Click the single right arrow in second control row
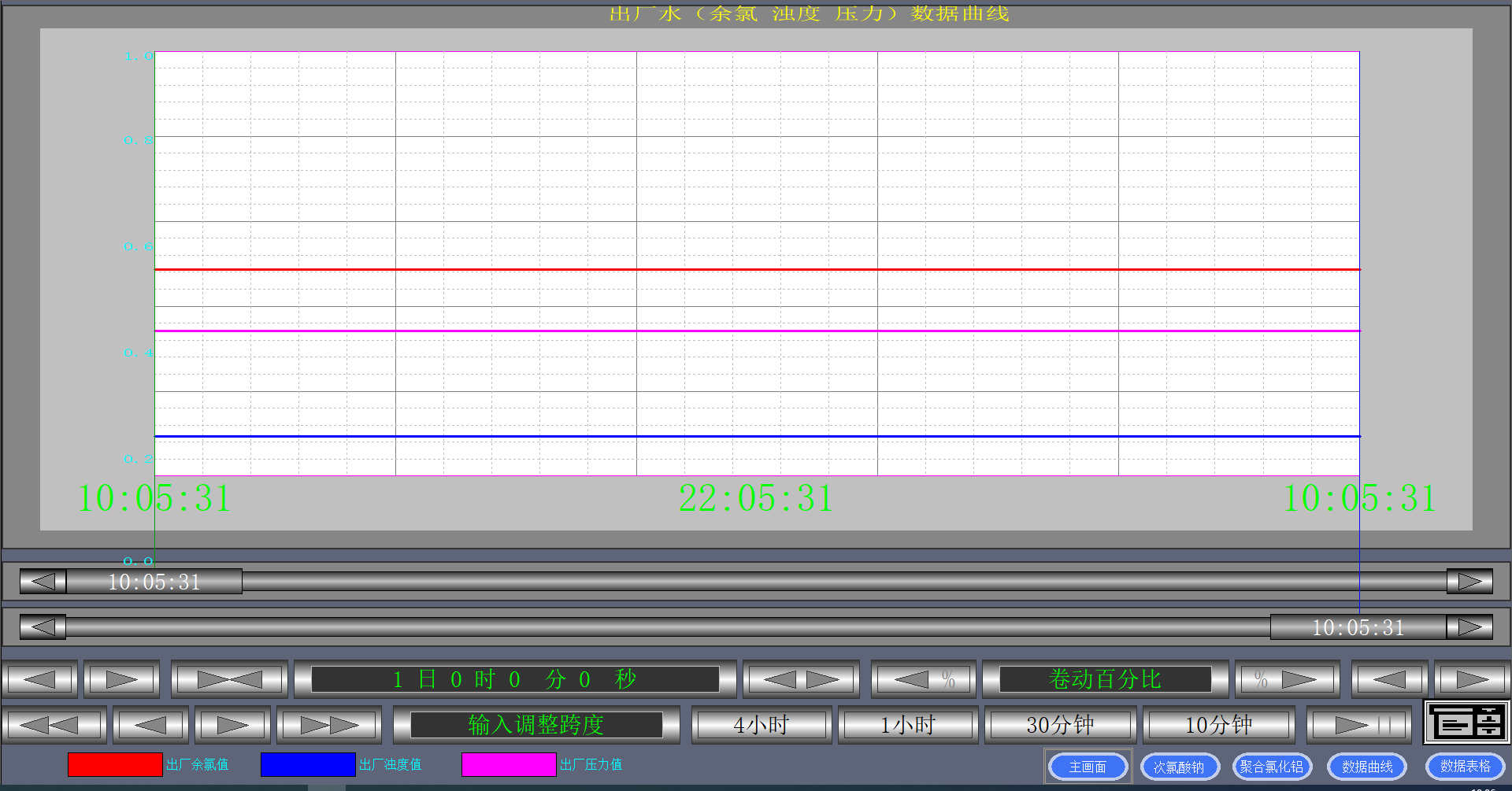 (233, 725)
